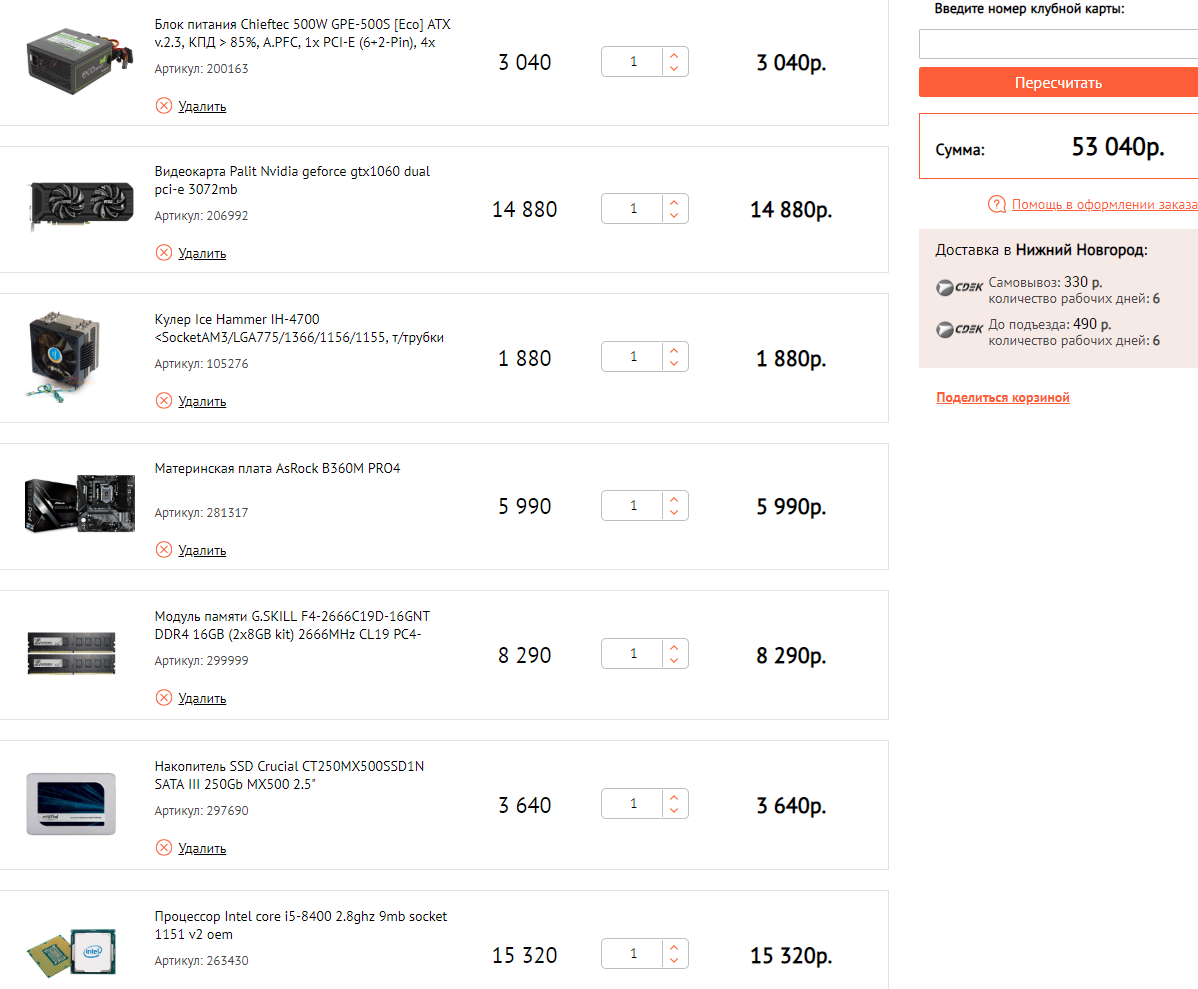Click Поделиться корзиной link
Image resolution: width=1198 pixels, height=989 pixels.
tap(1003, 398)
